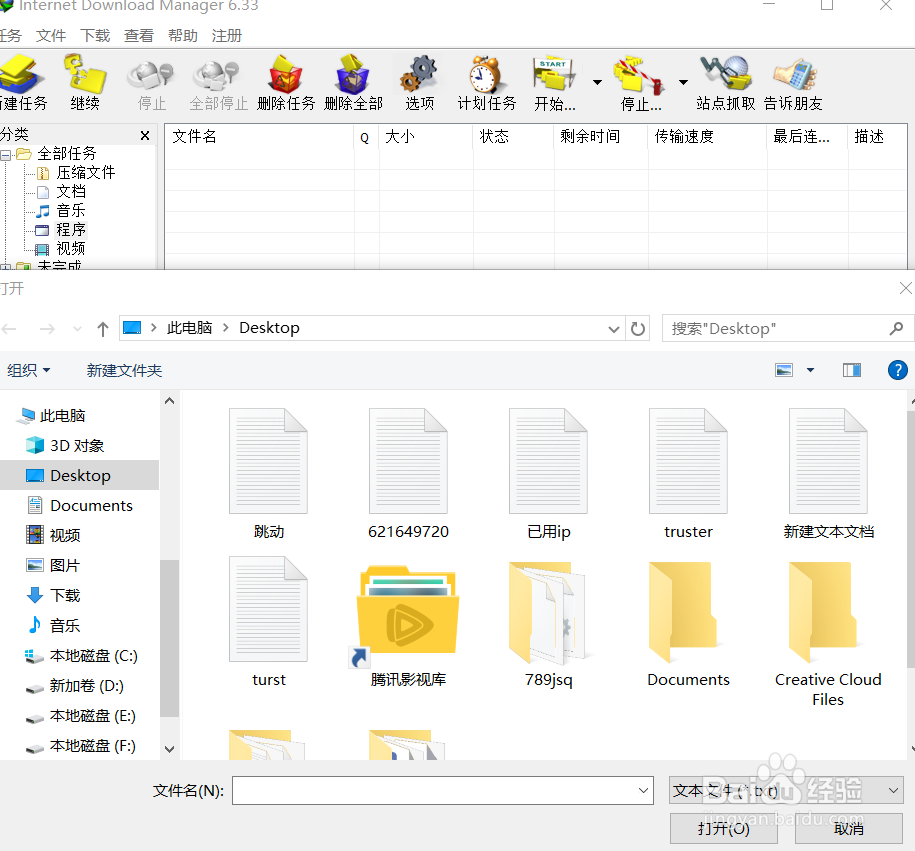This screenshot has height=851, width=915.
Task: Click the refresh icon in the address bar
Action: click(638, 328)
